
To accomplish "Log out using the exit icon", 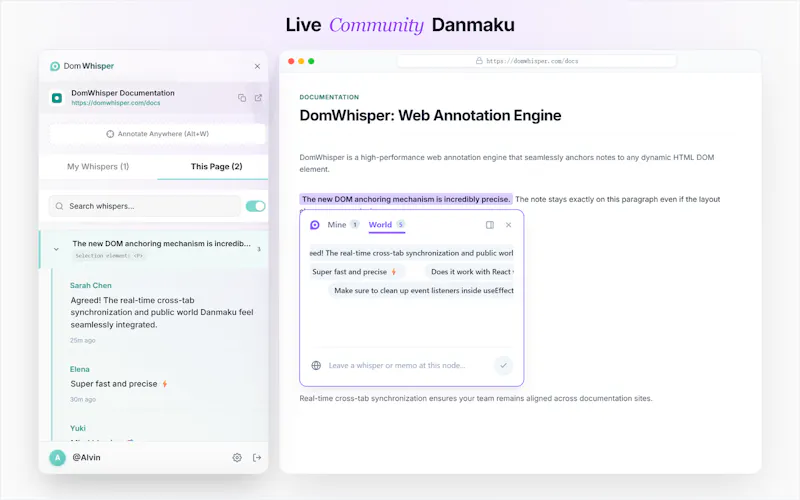I will [x=257, y=458].
